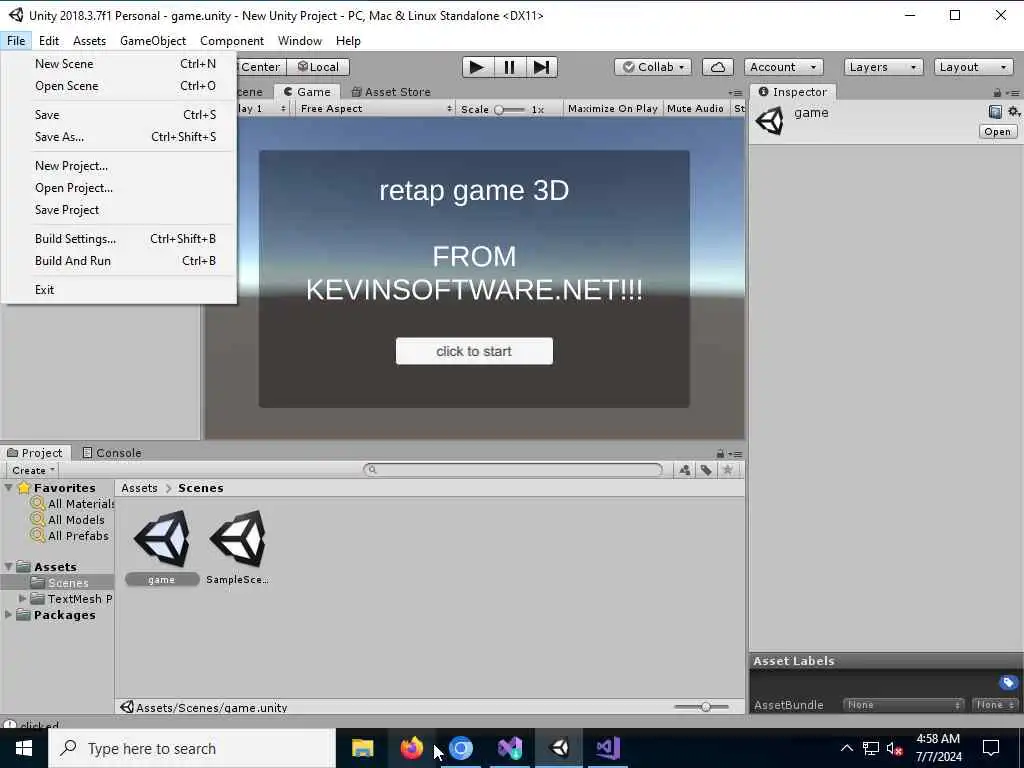
Task: Open the narrow AssetBundle variant None dropdown
Action: (995, 705)
